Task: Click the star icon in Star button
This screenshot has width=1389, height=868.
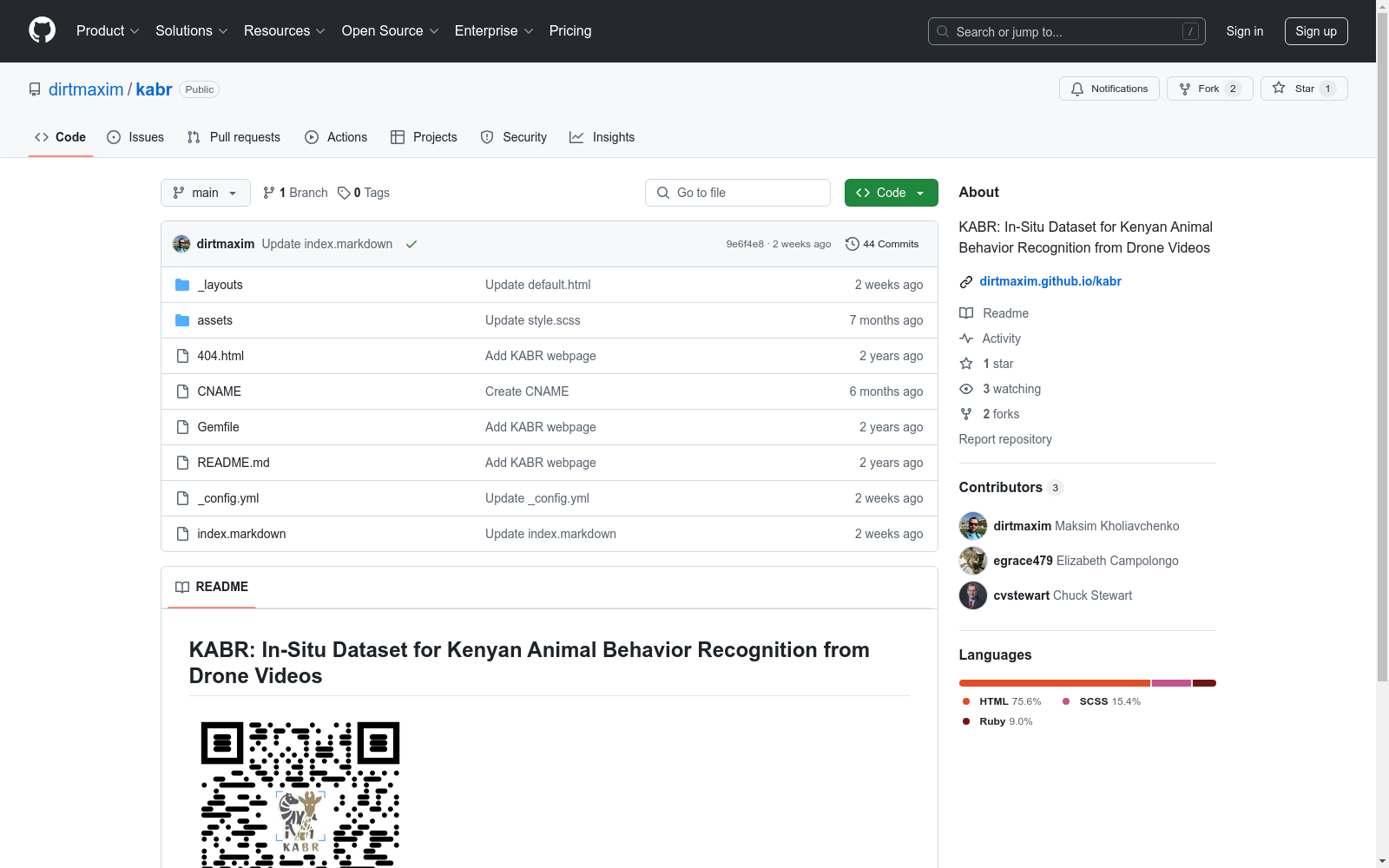Action: pos(1279,88)
